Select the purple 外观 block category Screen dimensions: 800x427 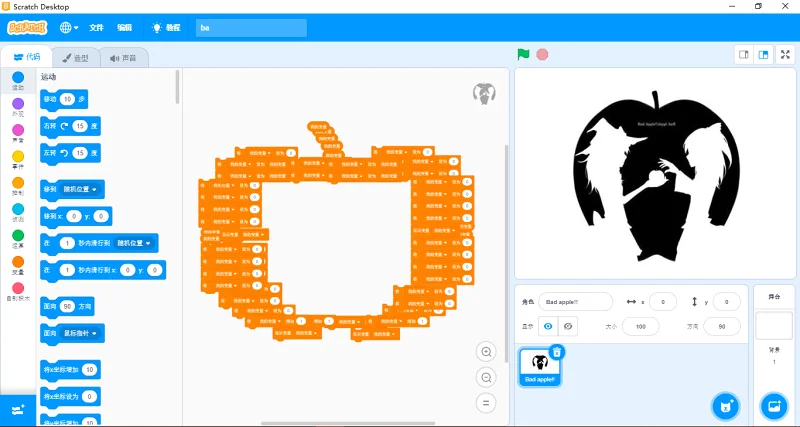coord(18,107)
